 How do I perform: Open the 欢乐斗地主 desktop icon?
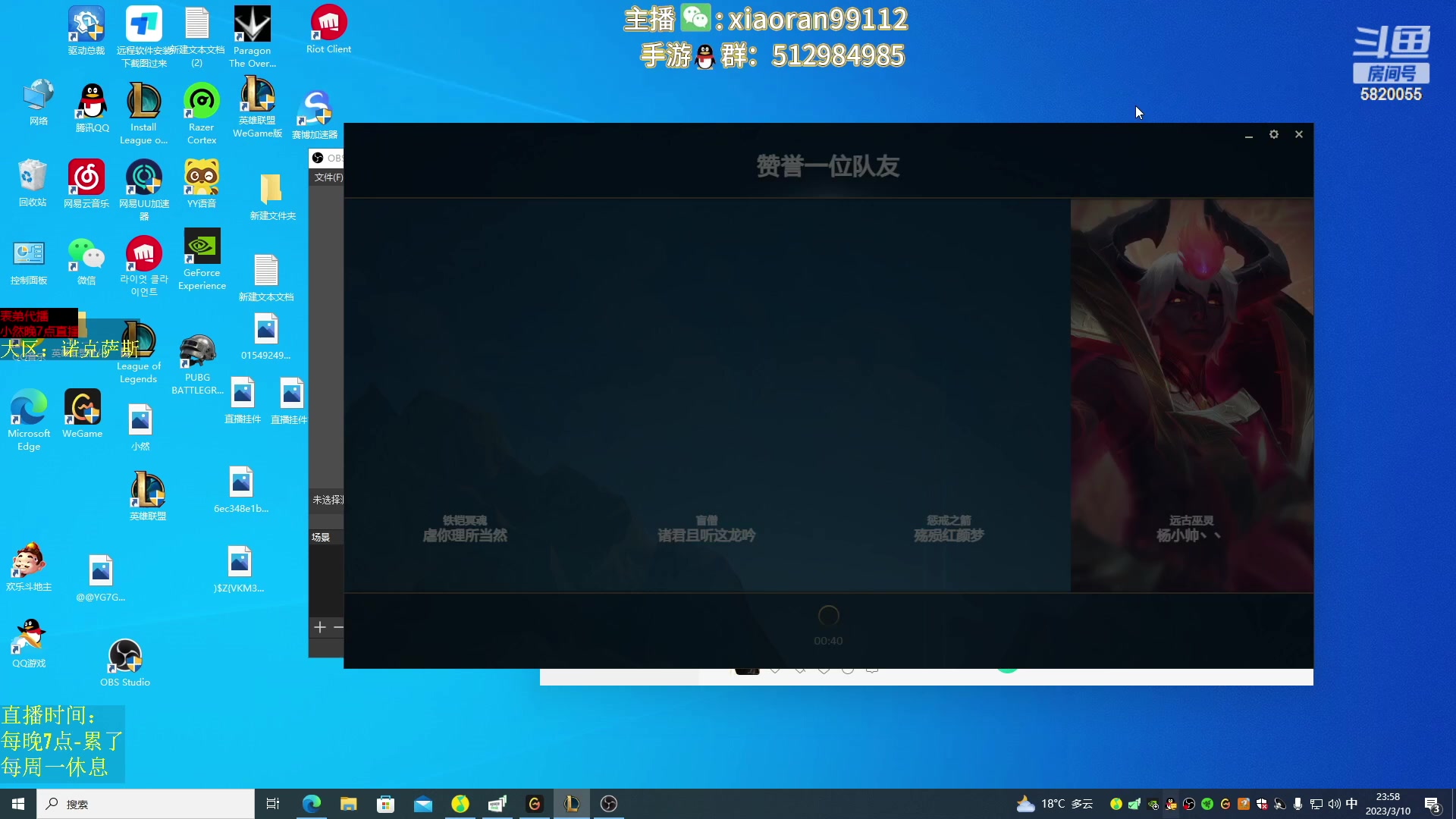pos(29,567)
